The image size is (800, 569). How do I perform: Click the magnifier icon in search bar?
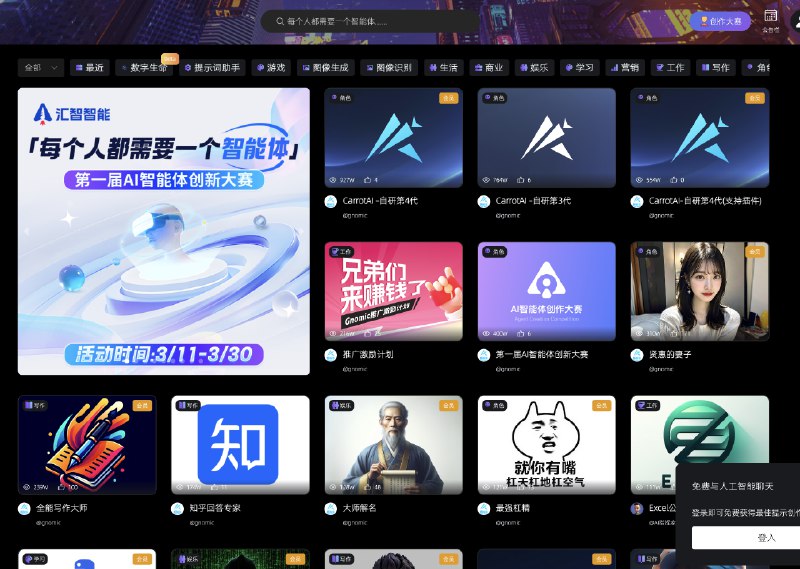click(x=280, y=21)
